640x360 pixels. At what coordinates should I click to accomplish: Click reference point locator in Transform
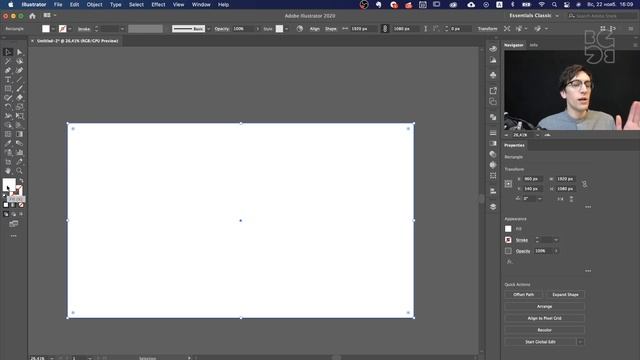(x=508, y=184)
